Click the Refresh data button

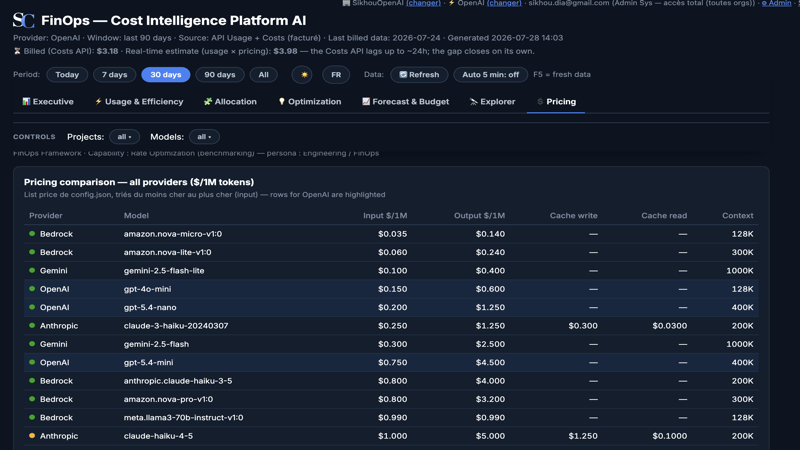[419, 74]
